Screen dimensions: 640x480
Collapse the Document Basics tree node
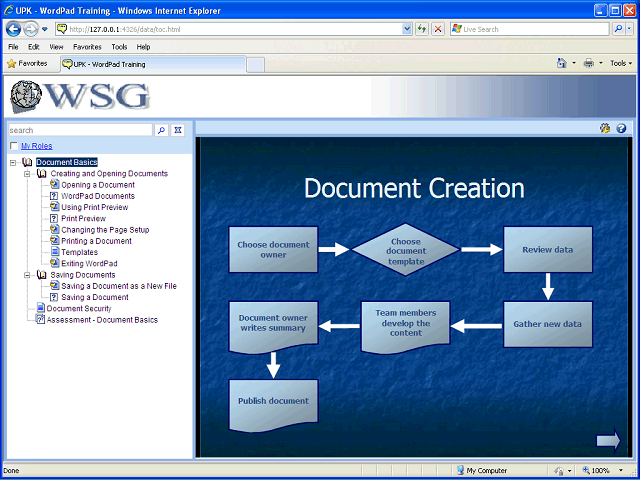click(x=13, y=162)
